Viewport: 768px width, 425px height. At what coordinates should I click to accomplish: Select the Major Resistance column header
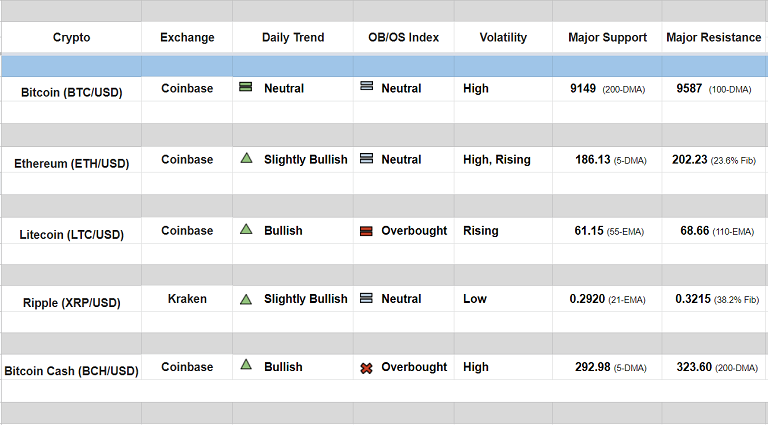pyautogui.click(x=713, y=38)
